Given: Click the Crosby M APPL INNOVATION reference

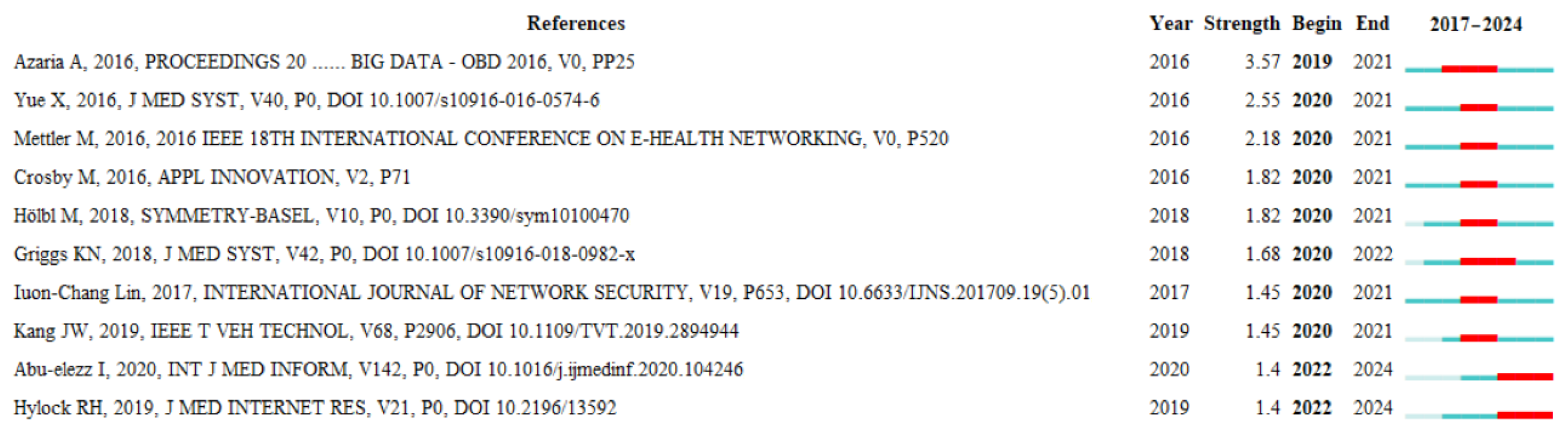Looking at the screenshot, I should [x=212, y=177].
